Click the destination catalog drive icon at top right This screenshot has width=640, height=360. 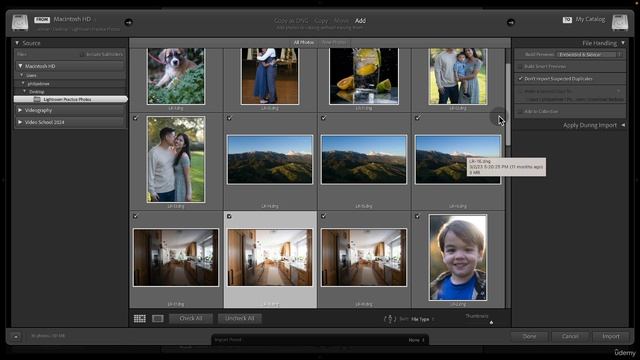619,22
